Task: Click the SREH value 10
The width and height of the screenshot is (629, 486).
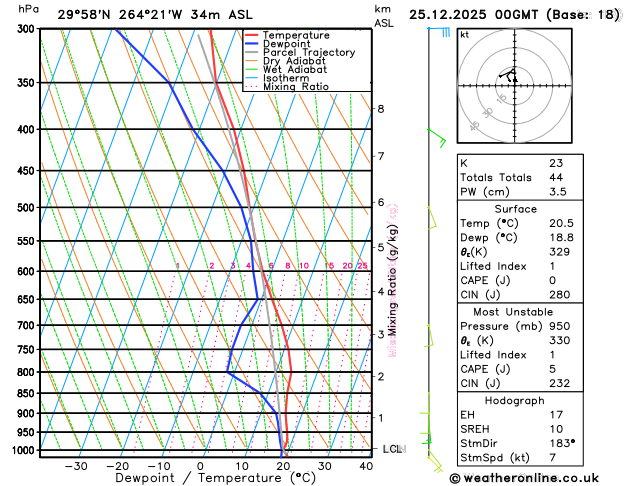Action: [556, 429]
